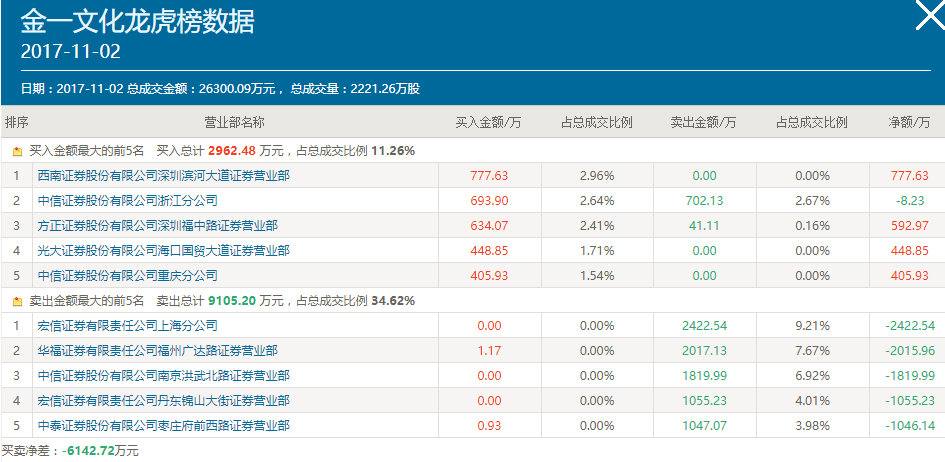Click the icon beside 卖出金额最大的前5名
This screenshot has width=945, height=462.
pyautogui.click(x=17, y=301)
